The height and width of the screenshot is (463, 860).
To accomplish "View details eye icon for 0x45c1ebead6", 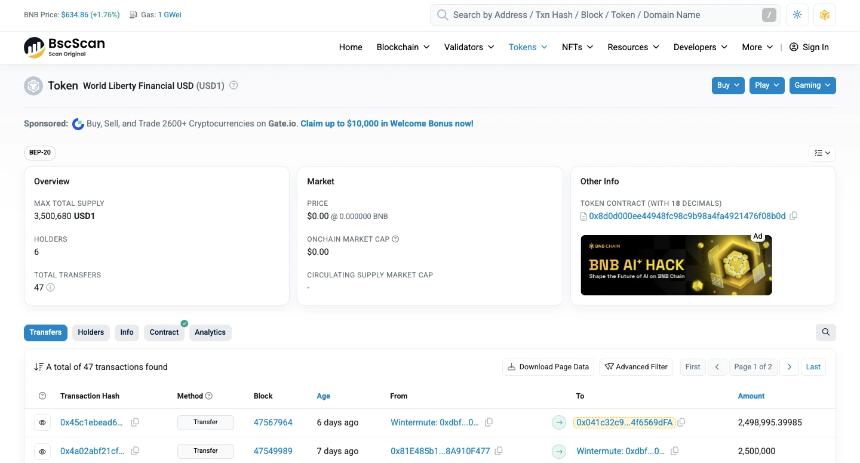I will pos(42,423).
